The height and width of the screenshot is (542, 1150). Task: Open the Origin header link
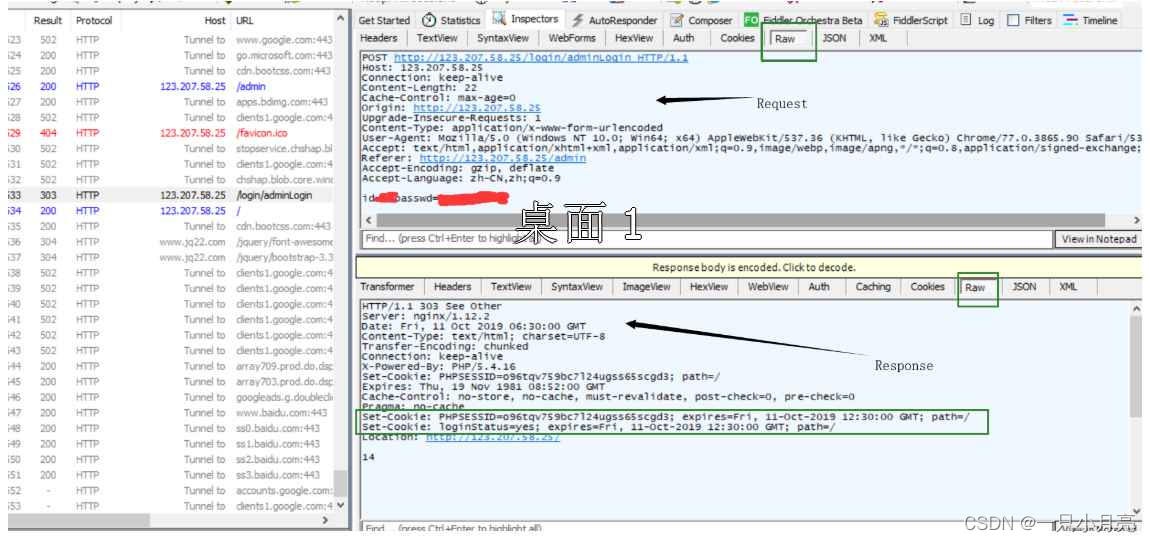(477, 108)
